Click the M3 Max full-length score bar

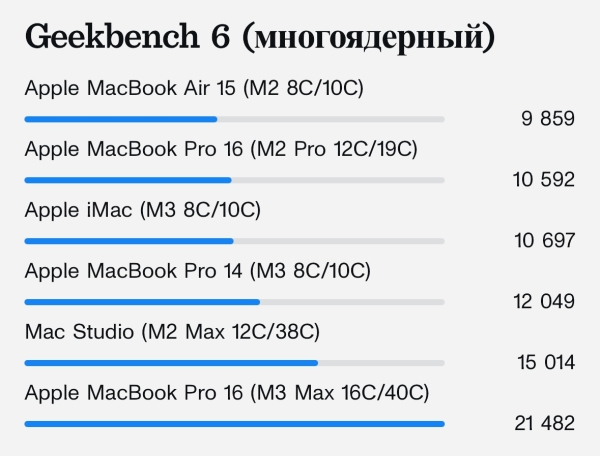[235, 424]
